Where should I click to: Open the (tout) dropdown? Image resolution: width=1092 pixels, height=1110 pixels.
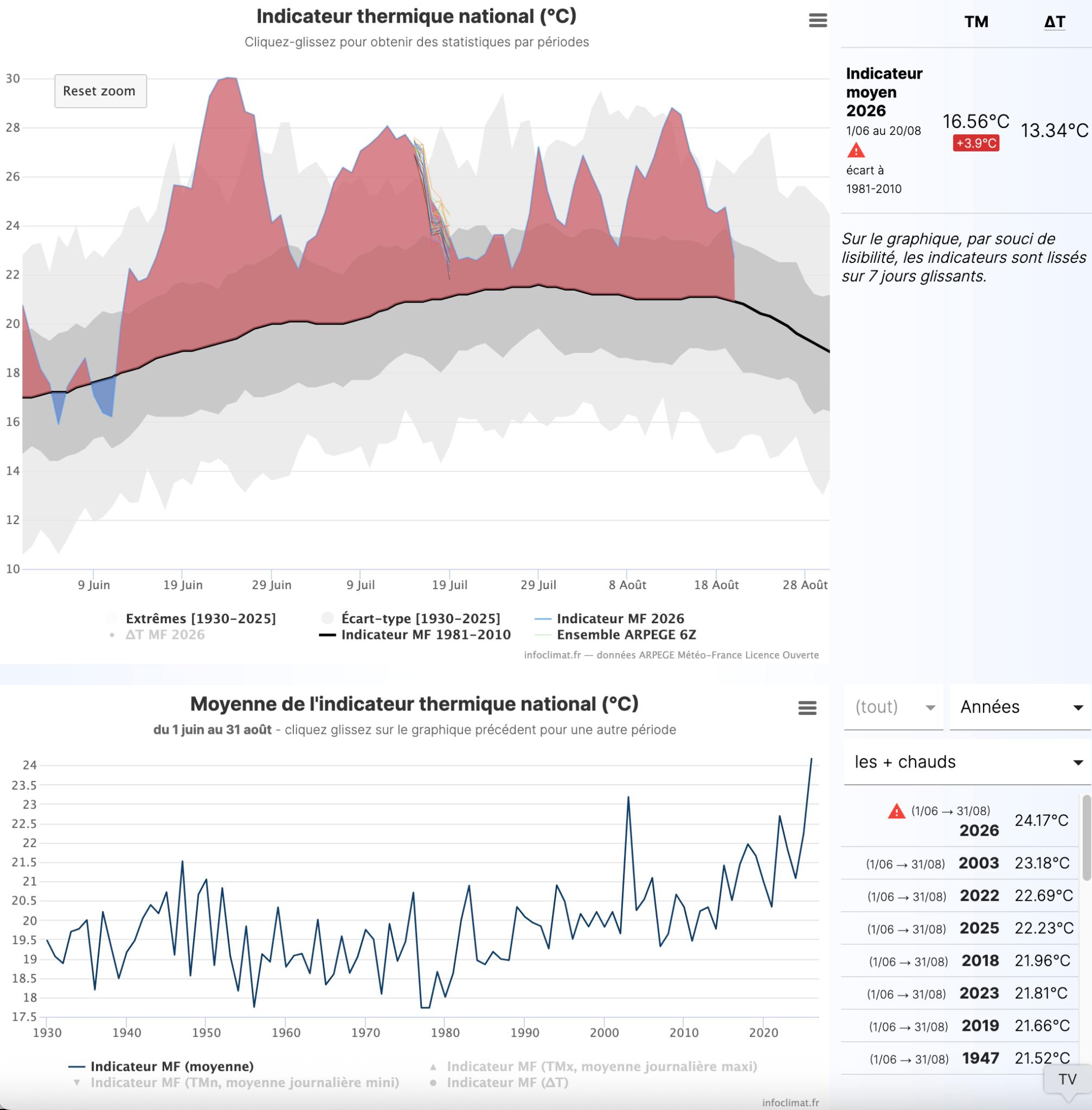[894, 707]
